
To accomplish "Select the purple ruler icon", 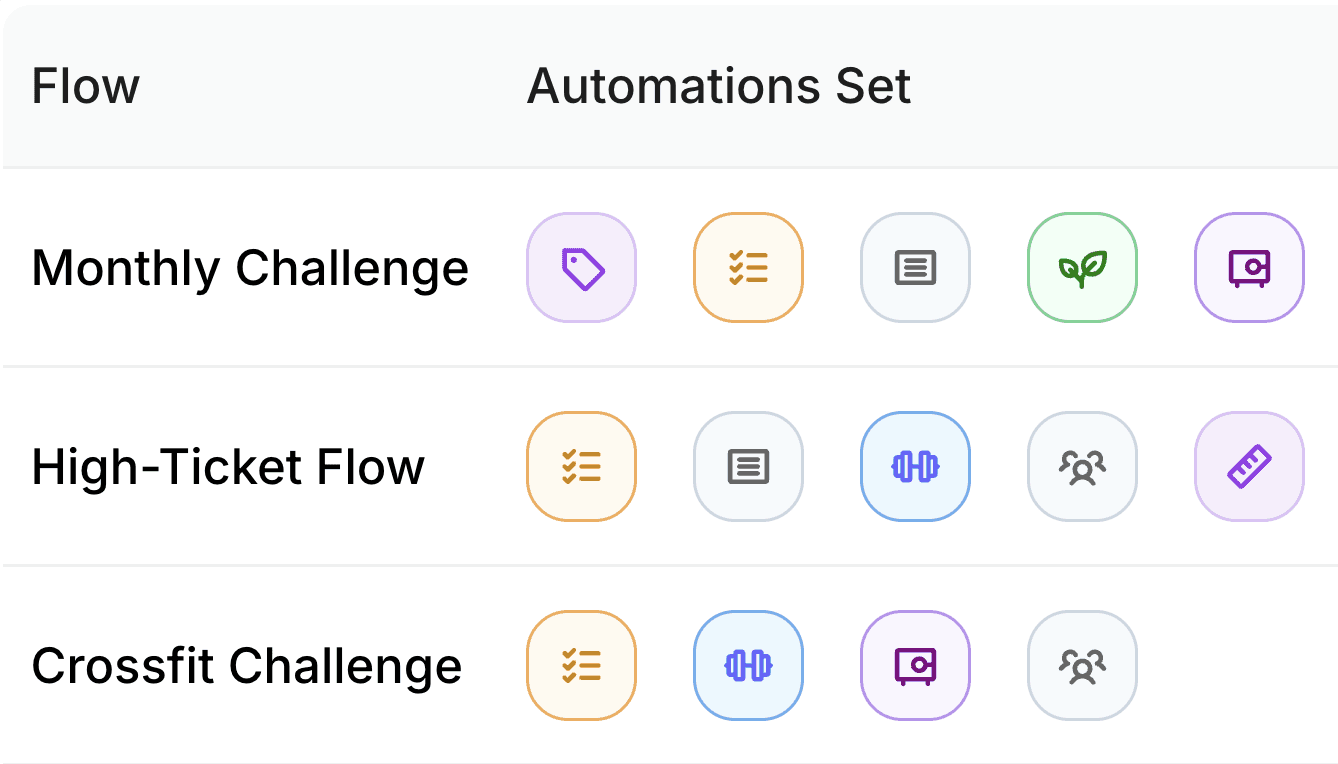I will point(1249,467).
